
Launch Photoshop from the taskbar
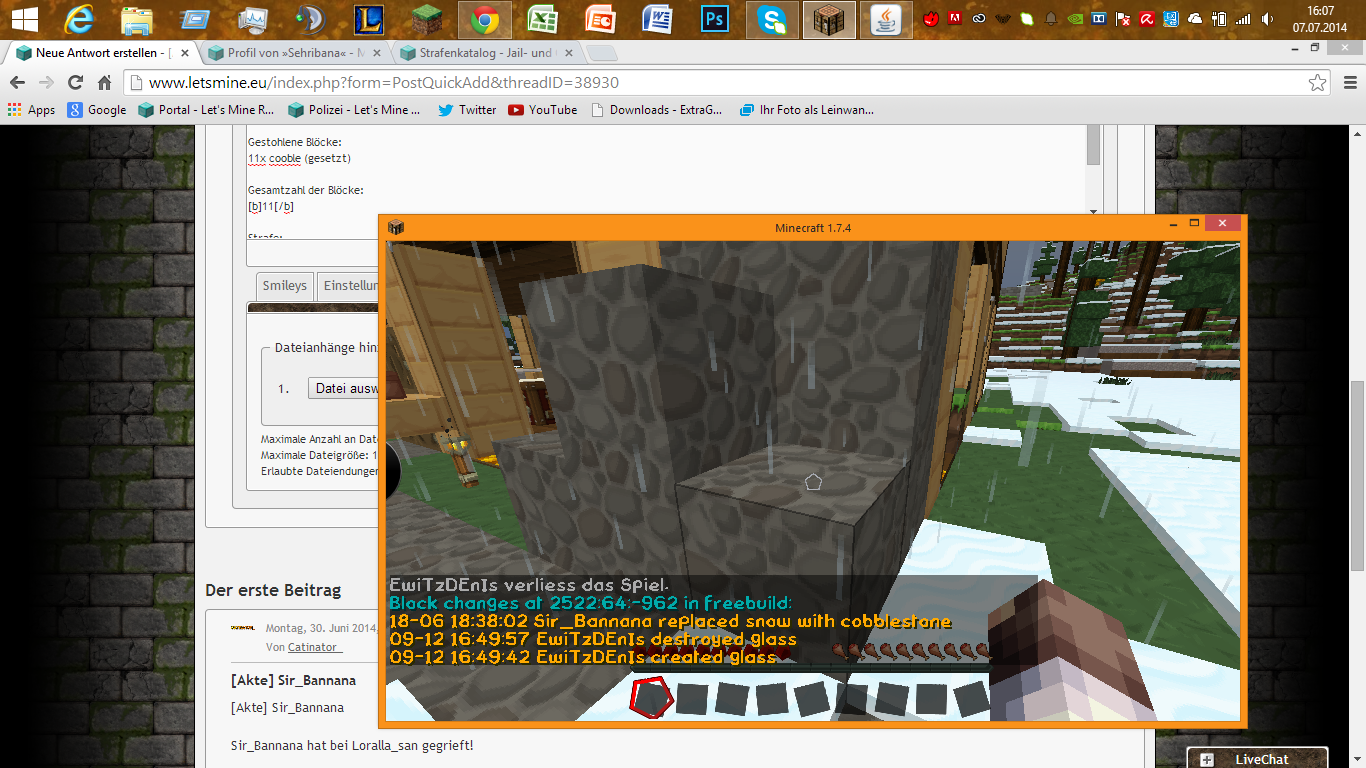tap(714, 19)
